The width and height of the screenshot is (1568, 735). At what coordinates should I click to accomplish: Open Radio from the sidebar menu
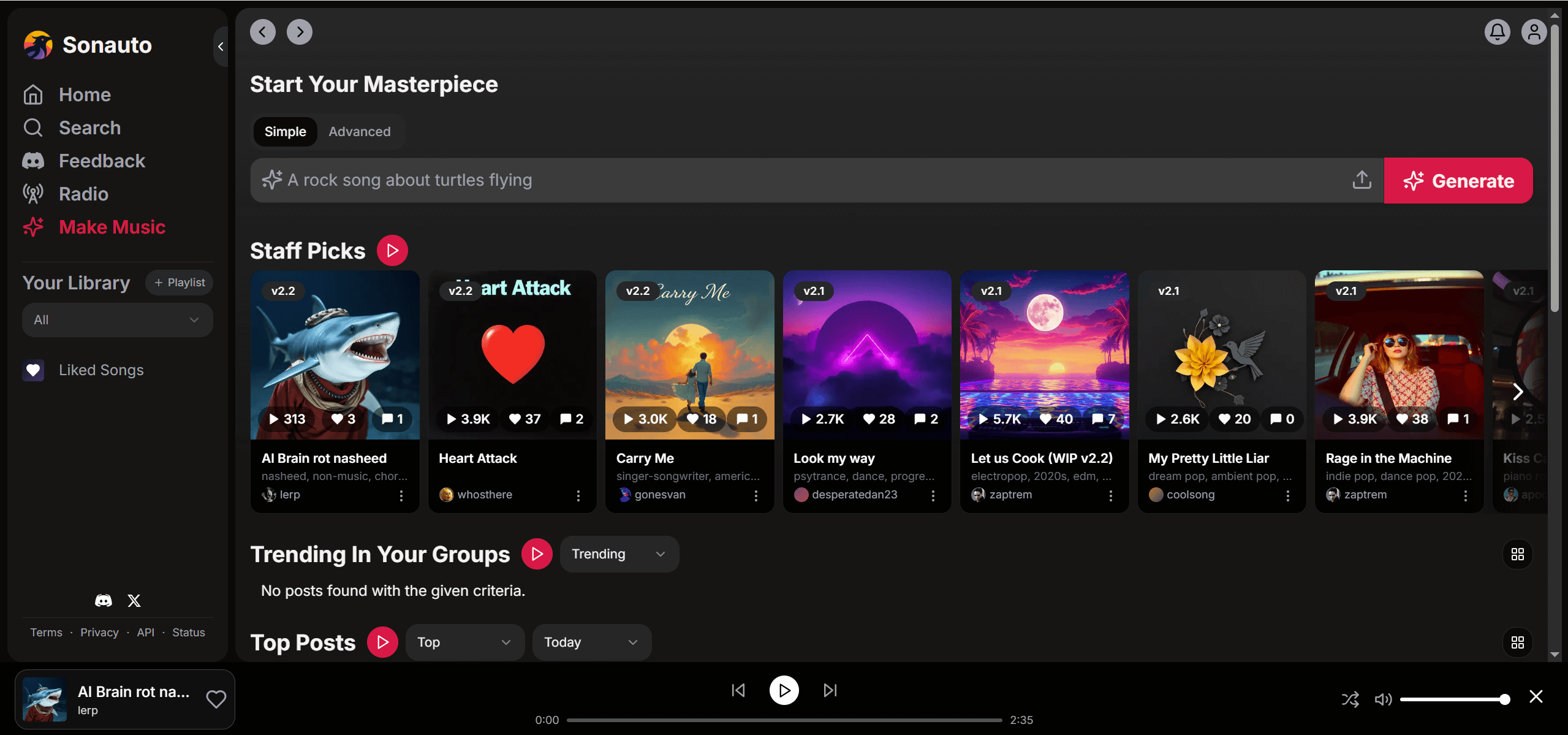(x=83, y=194)
